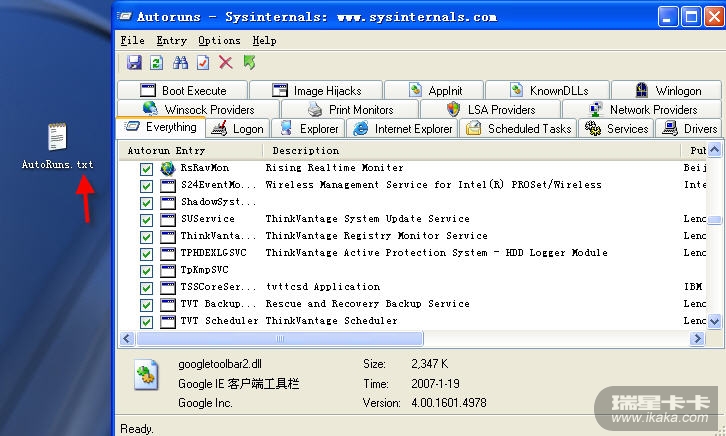
Task: Select the 'Rising Realtime Moniter' description
Action: 334,168
